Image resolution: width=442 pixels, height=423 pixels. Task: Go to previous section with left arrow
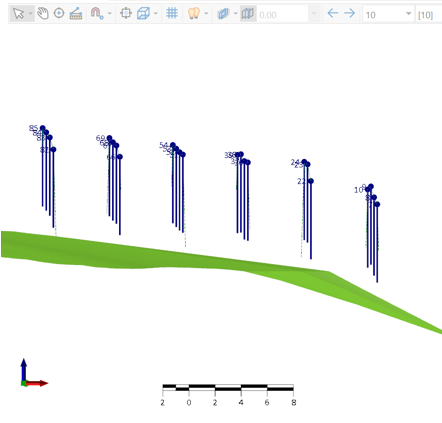point(333,13)
